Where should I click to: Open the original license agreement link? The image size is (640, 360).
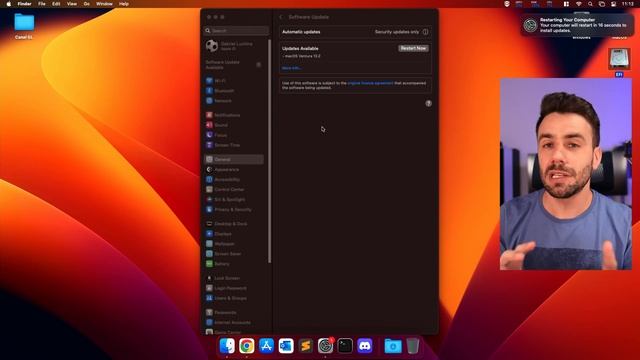pyautogui.click(x=370, y=83)
